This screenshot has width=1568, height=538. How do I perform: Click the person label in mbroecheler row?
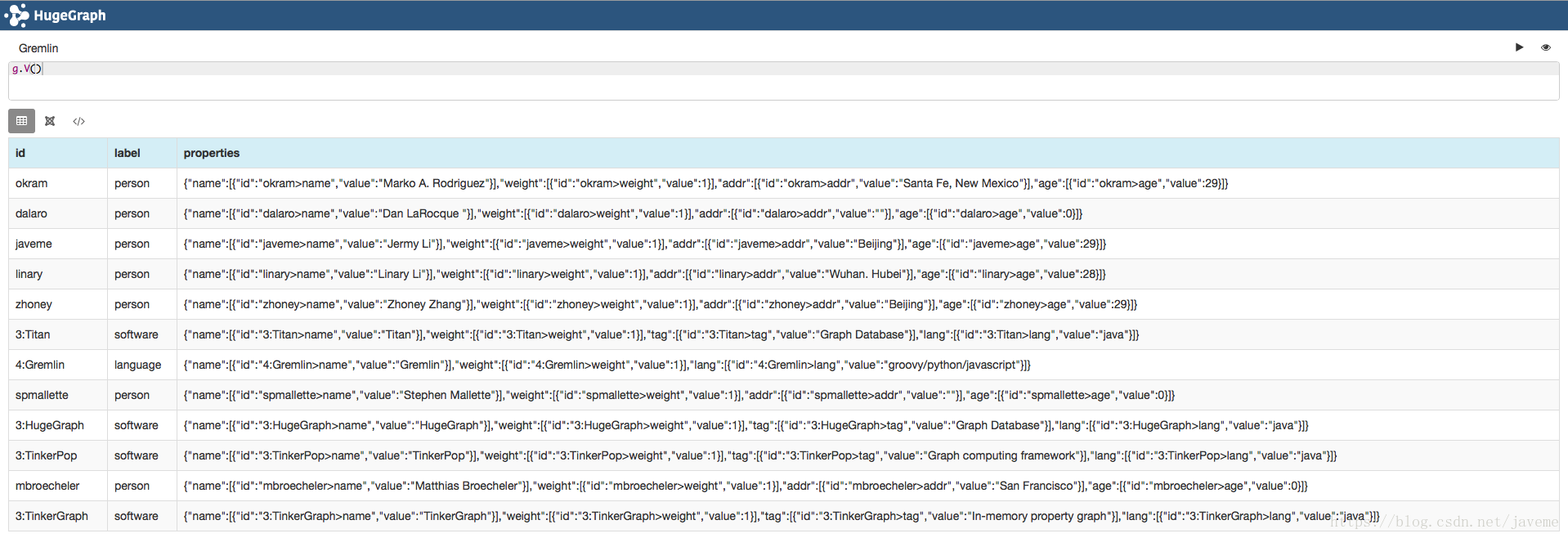(x=132, y=486)
